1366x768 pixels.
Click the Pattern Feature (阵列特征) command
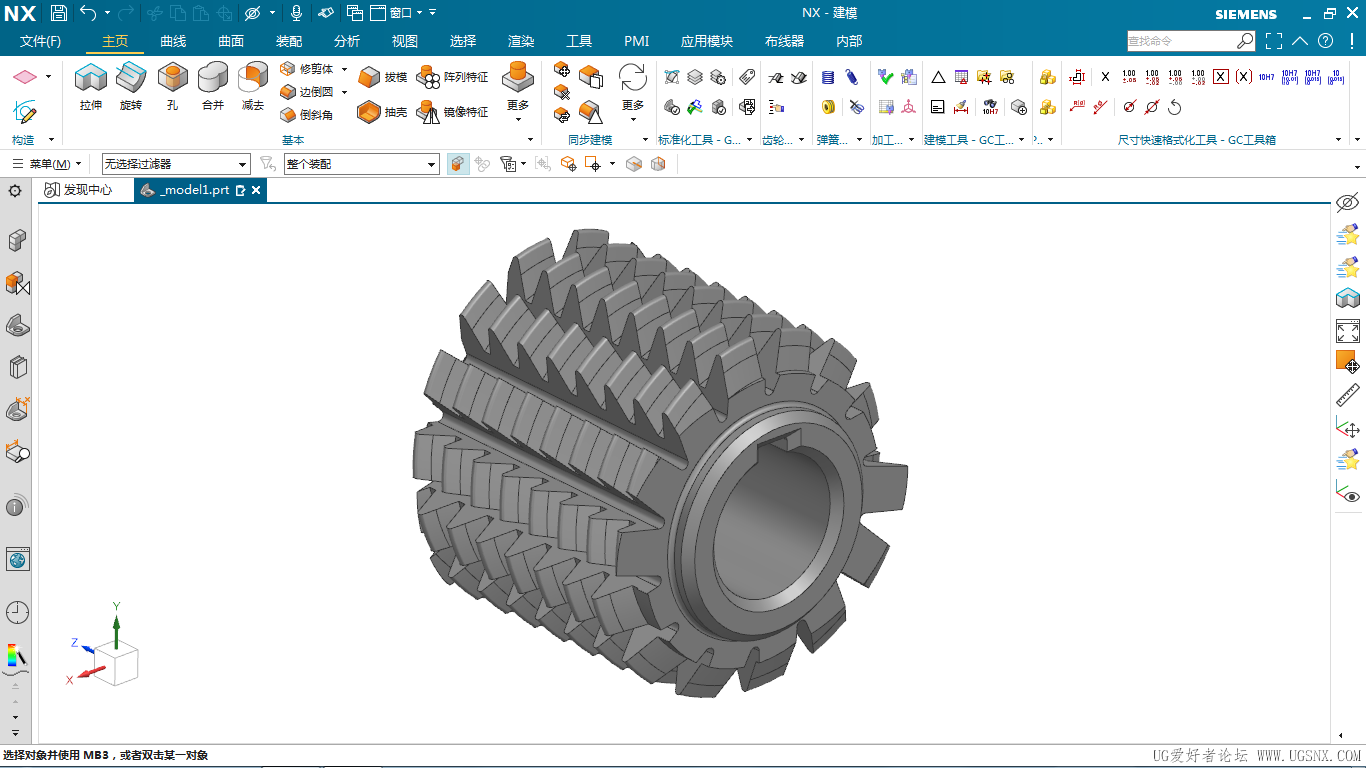pos(453,77)
